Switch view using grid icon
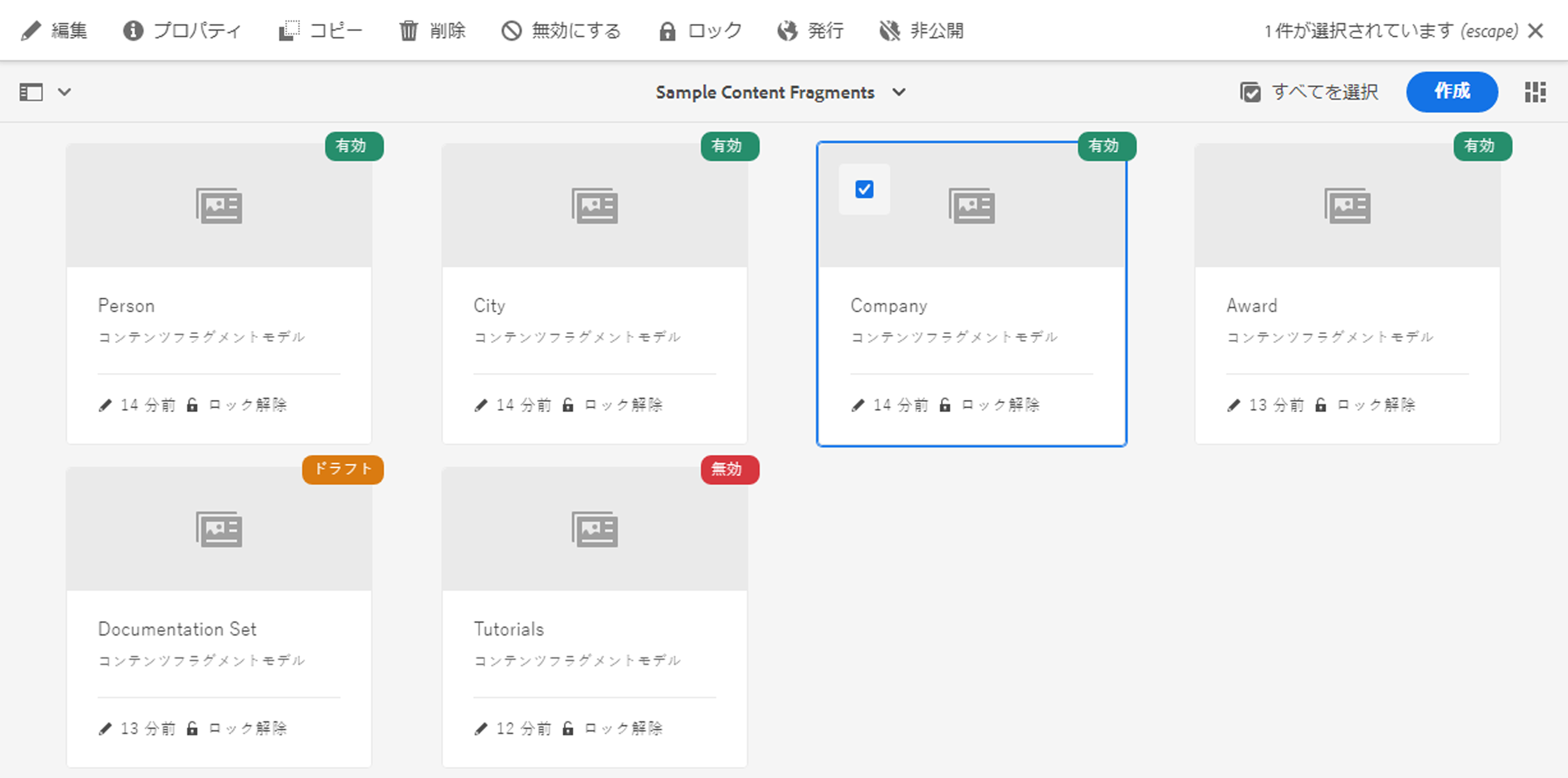The height and width of the screenshot is (778, 1568). pos(1535,92)
